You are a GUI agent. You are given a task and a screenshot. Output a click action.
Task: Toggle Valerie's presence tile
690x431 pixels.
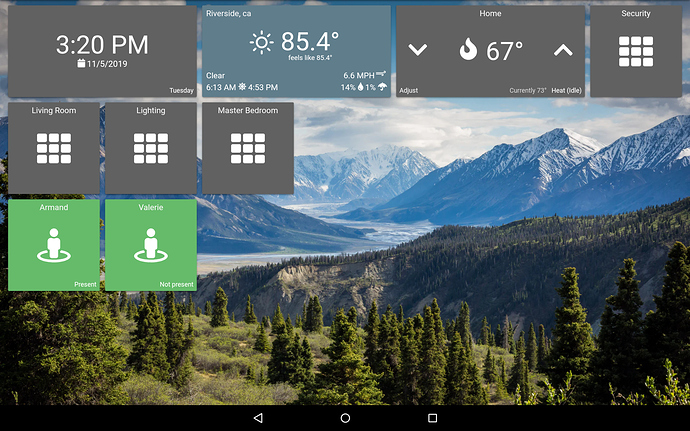pyautogui.click(x=151, y=245)
